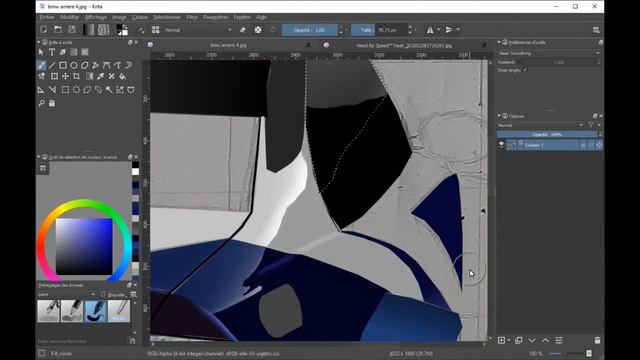Image resolution: width=640 pixels, height=360 pixels.
Task: Select the Assistant tool
Action: (x=41, y=90)
